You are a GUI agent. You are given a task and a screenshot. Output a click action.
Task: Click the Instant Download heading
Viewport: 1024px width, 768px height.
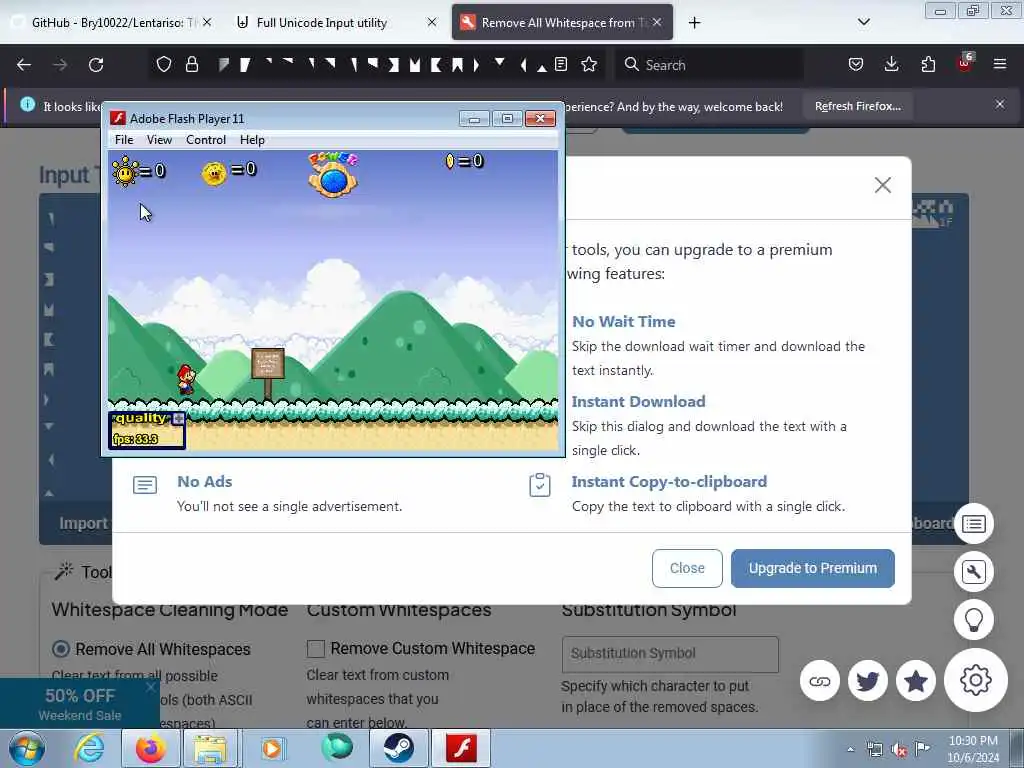point(639,402)
